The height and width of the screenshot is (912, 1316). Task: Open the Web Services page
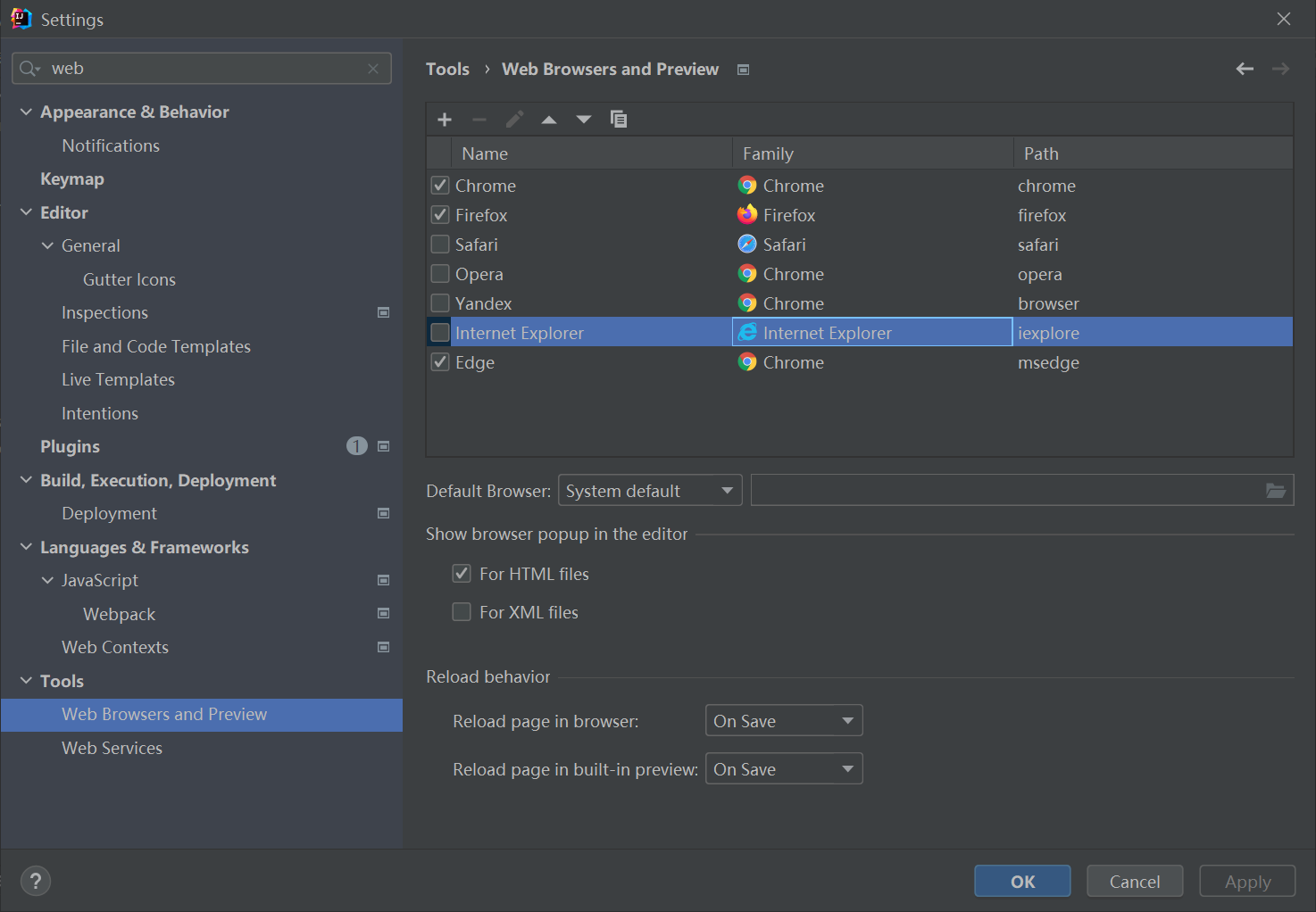(x=112, y=748)
